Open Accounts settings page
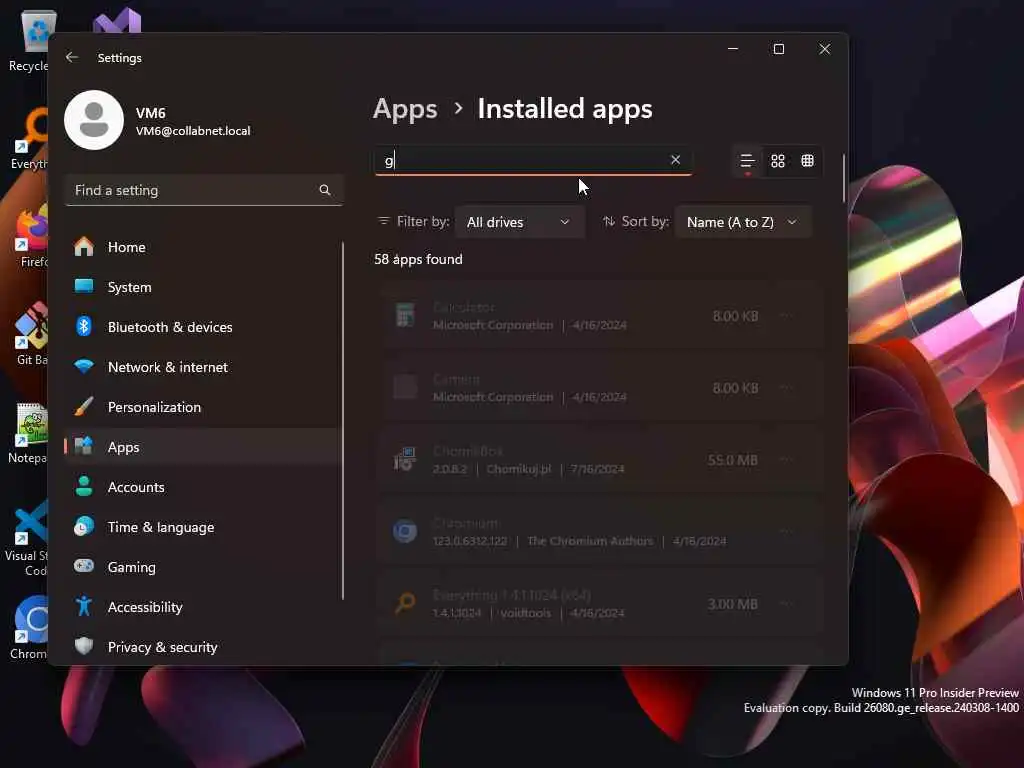This screenshot has height=768, width=1024. [x=202, y=487]
